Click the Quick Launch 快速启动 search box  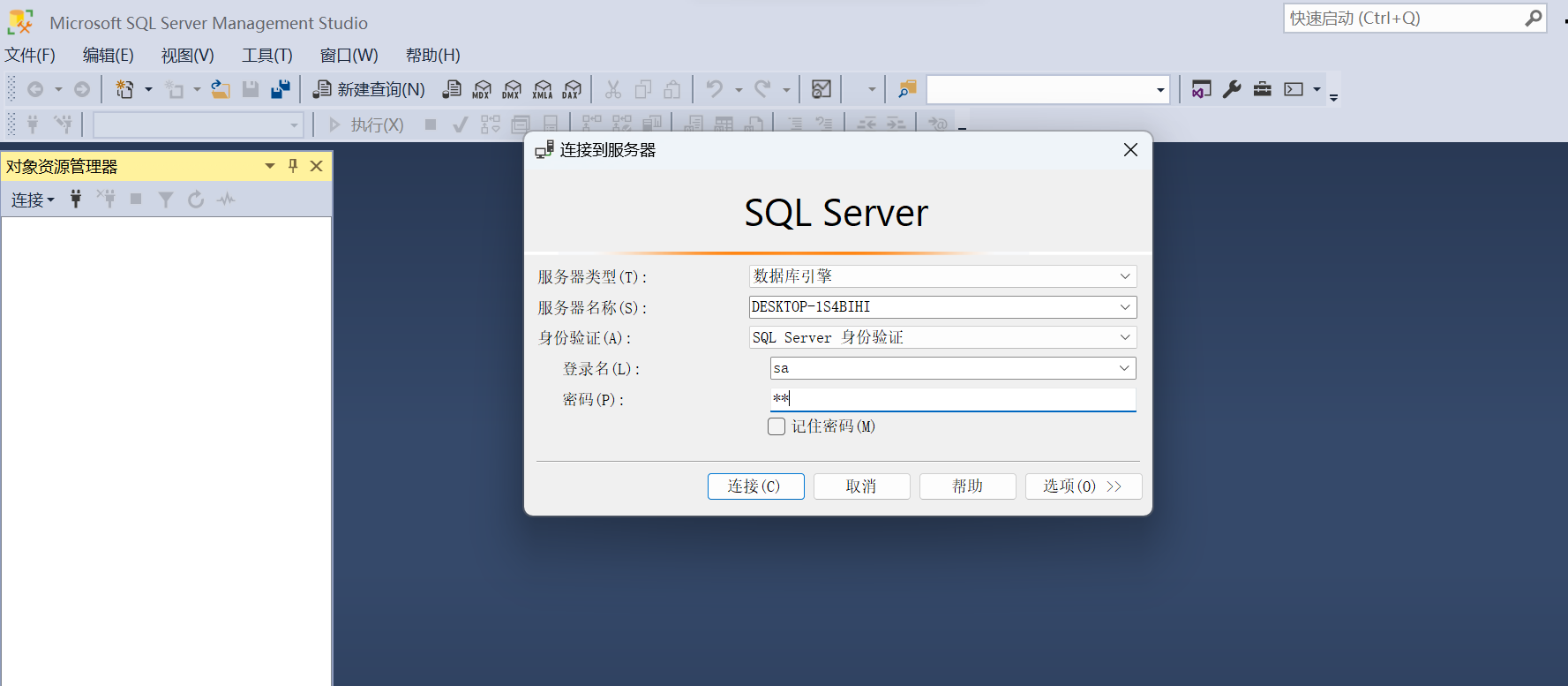point(1415,18)
